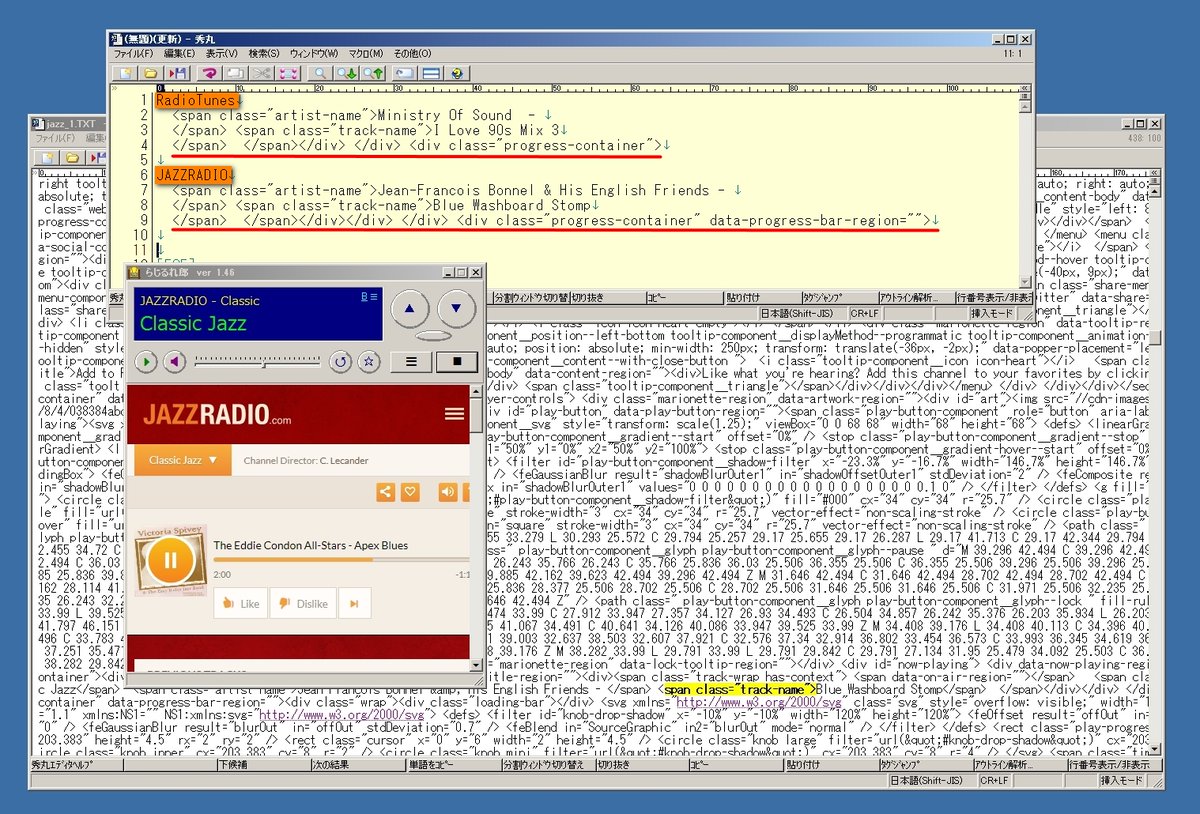The image size is (1200, 814).
Task: Click the pink undo arrow icon
Action: (209, 73)
